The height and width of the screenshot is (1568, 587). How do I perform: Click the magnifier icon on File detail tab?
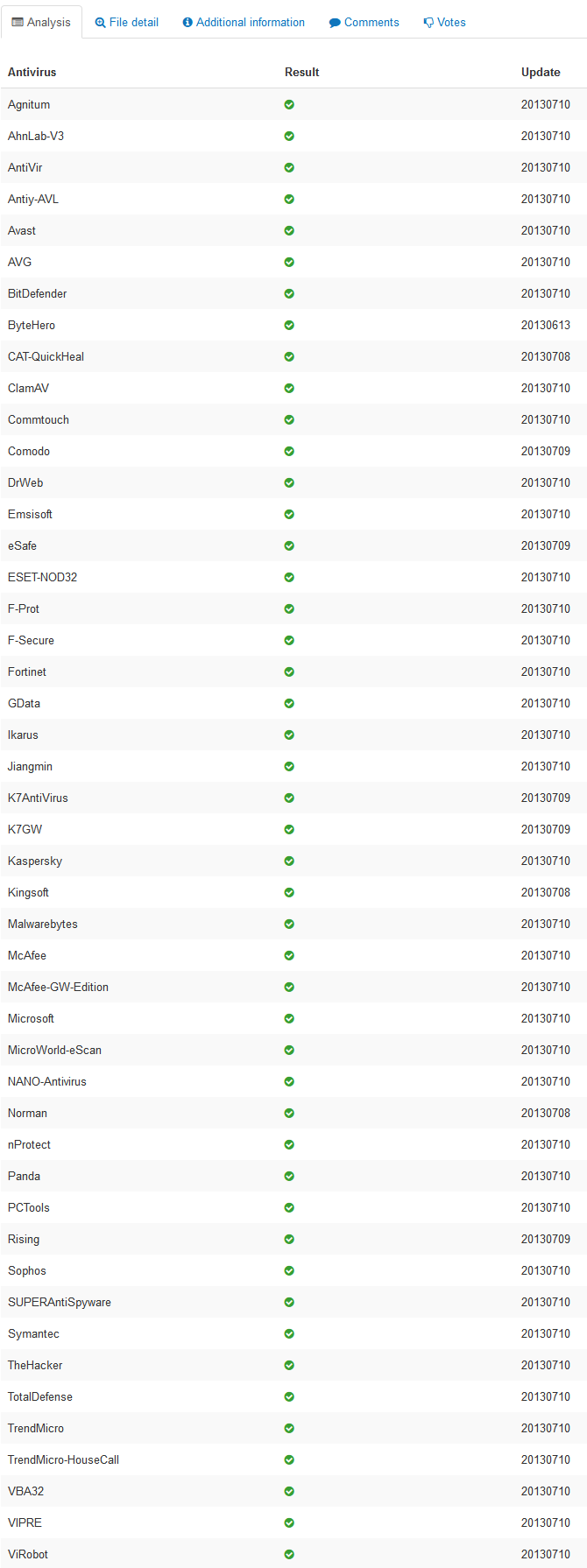click(x=100, y=23)
